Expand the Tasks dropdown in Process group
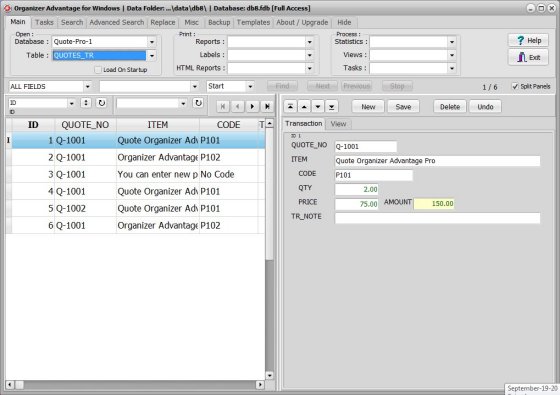This screenshot has height=395, width=560. (452, 68)
